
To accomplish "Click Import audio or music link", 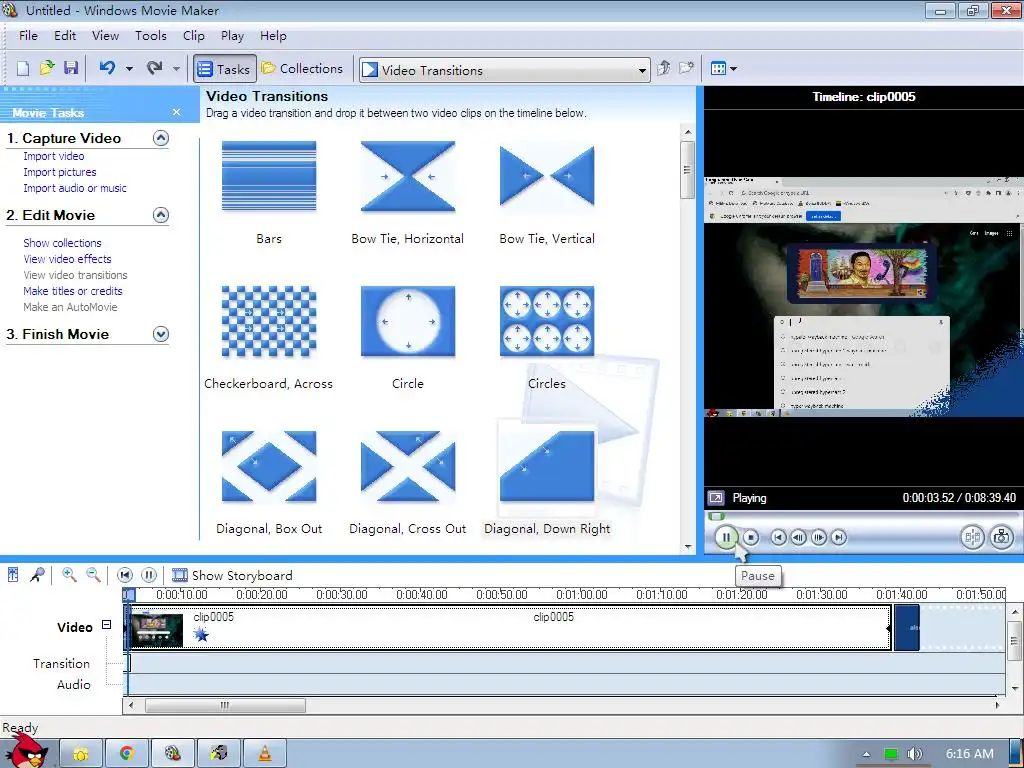I will [74, 188].
